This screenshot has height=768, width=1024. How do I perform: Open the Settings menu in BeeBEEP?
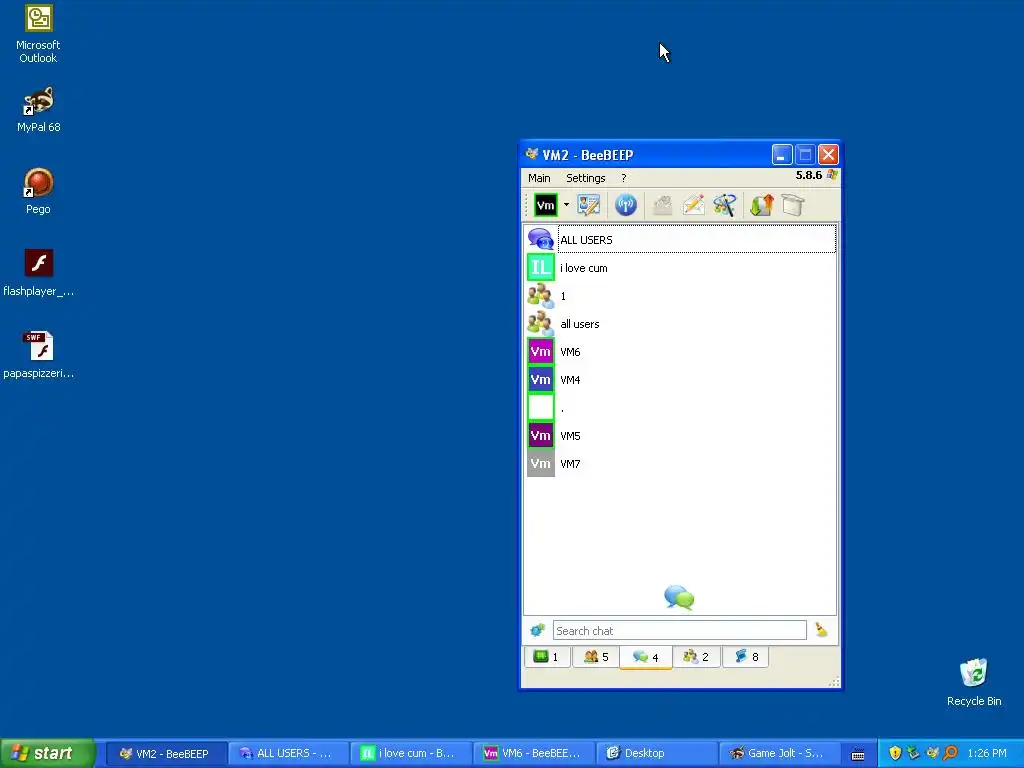586,178
